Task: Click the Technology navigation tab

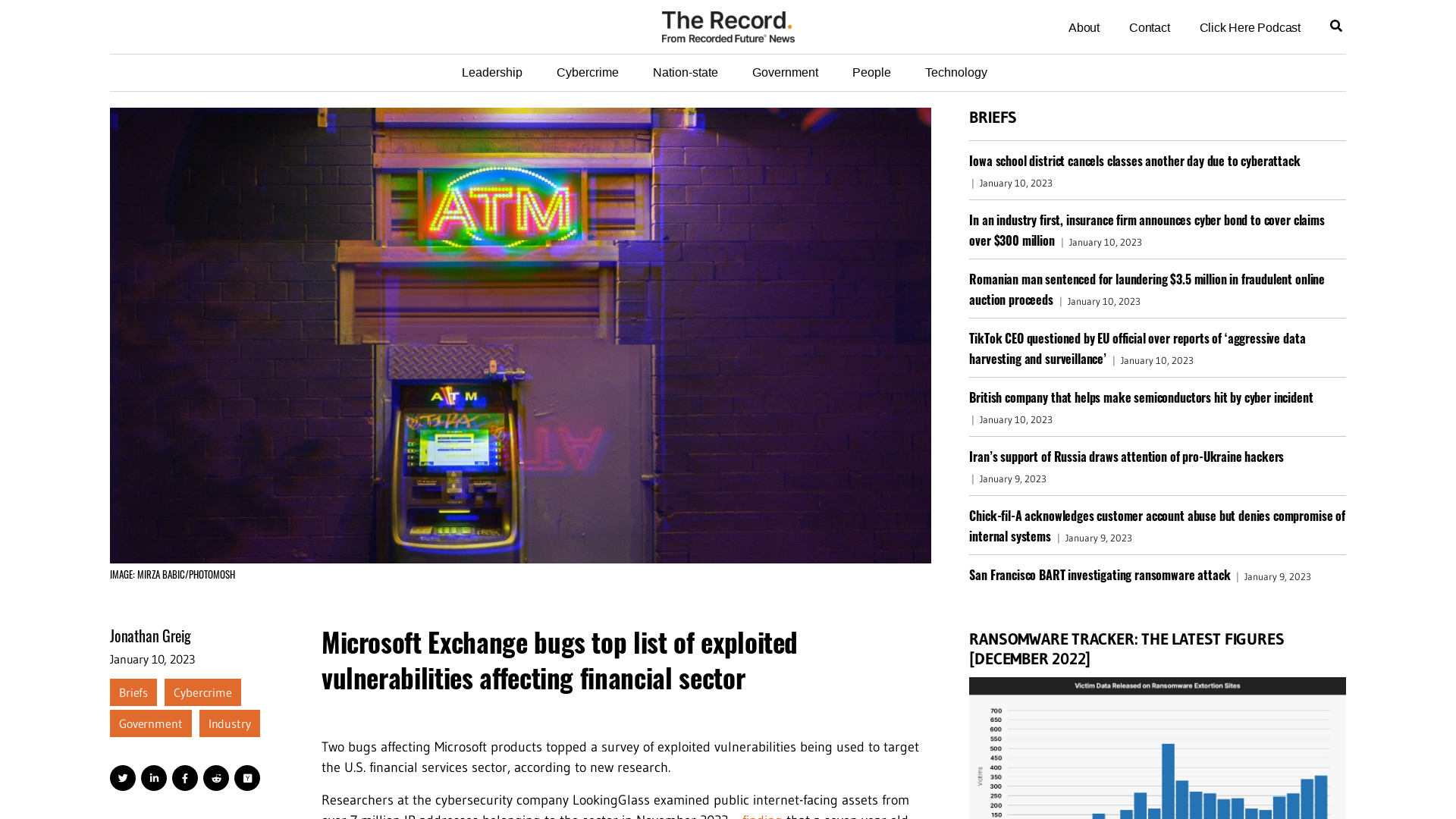Action: [956, 72]
